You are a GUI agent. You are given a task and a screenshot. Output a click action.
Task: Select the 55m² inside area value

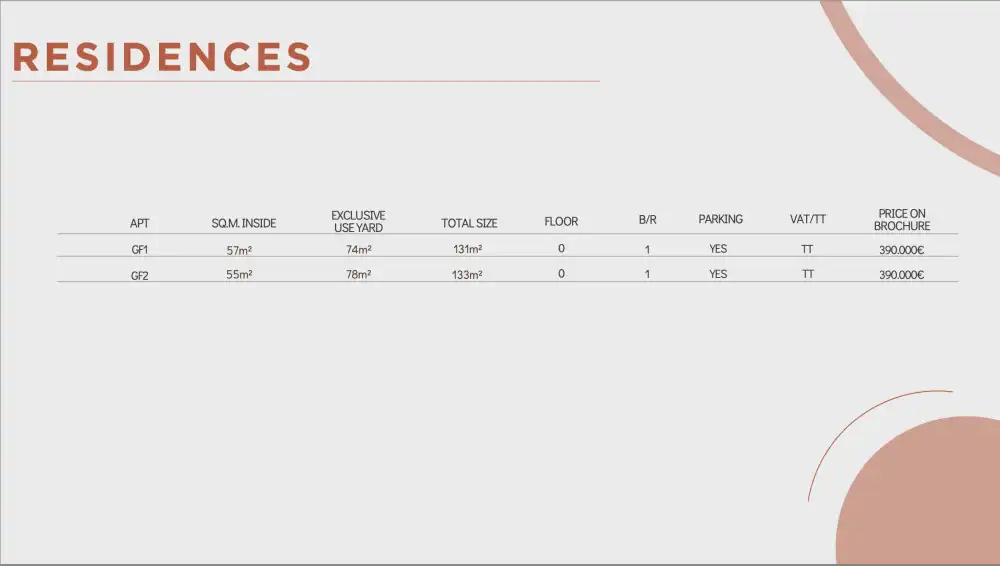239,275
